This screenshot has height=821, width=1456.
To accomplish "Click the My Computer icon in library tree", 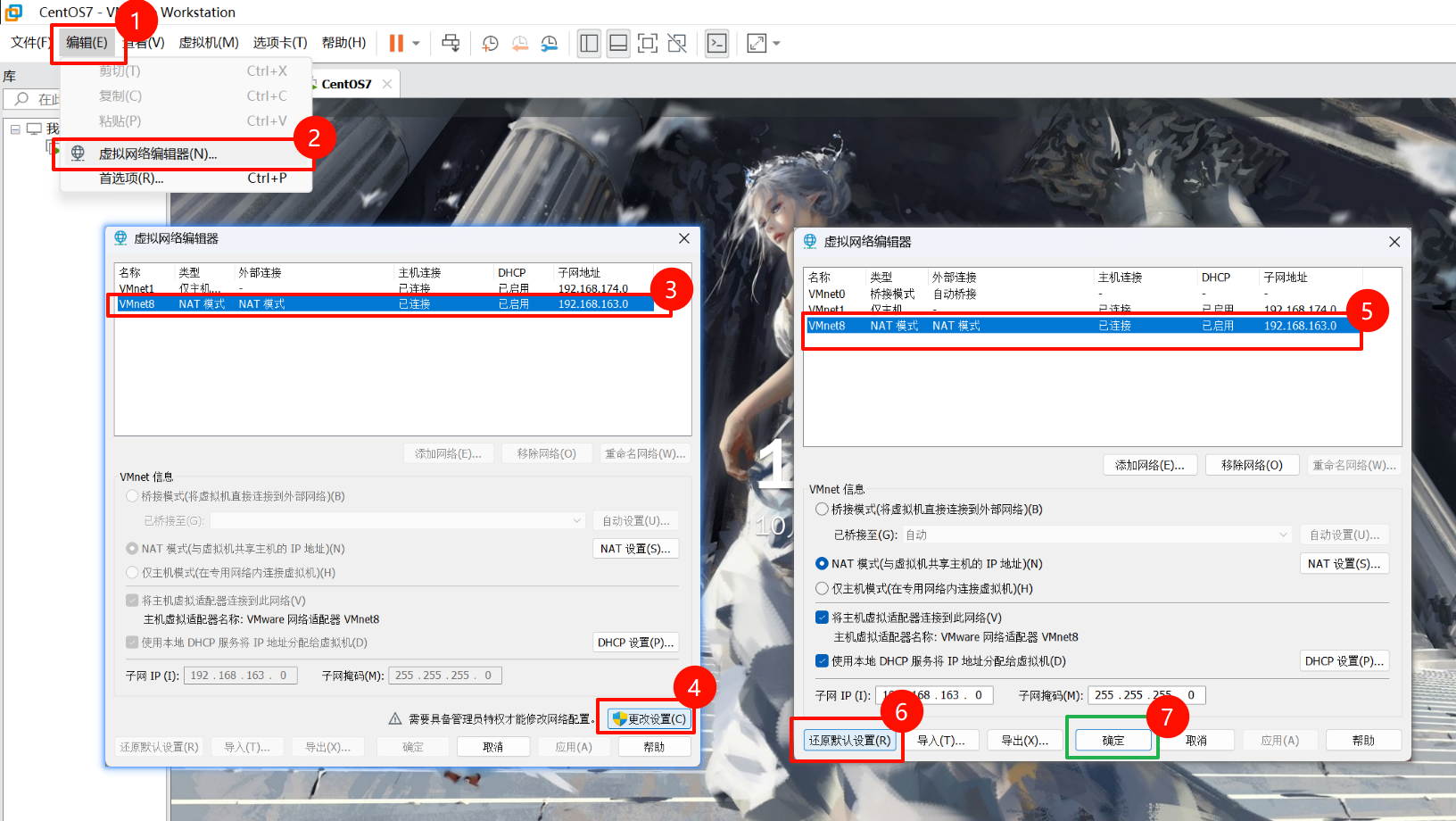I will coord(34,129).
